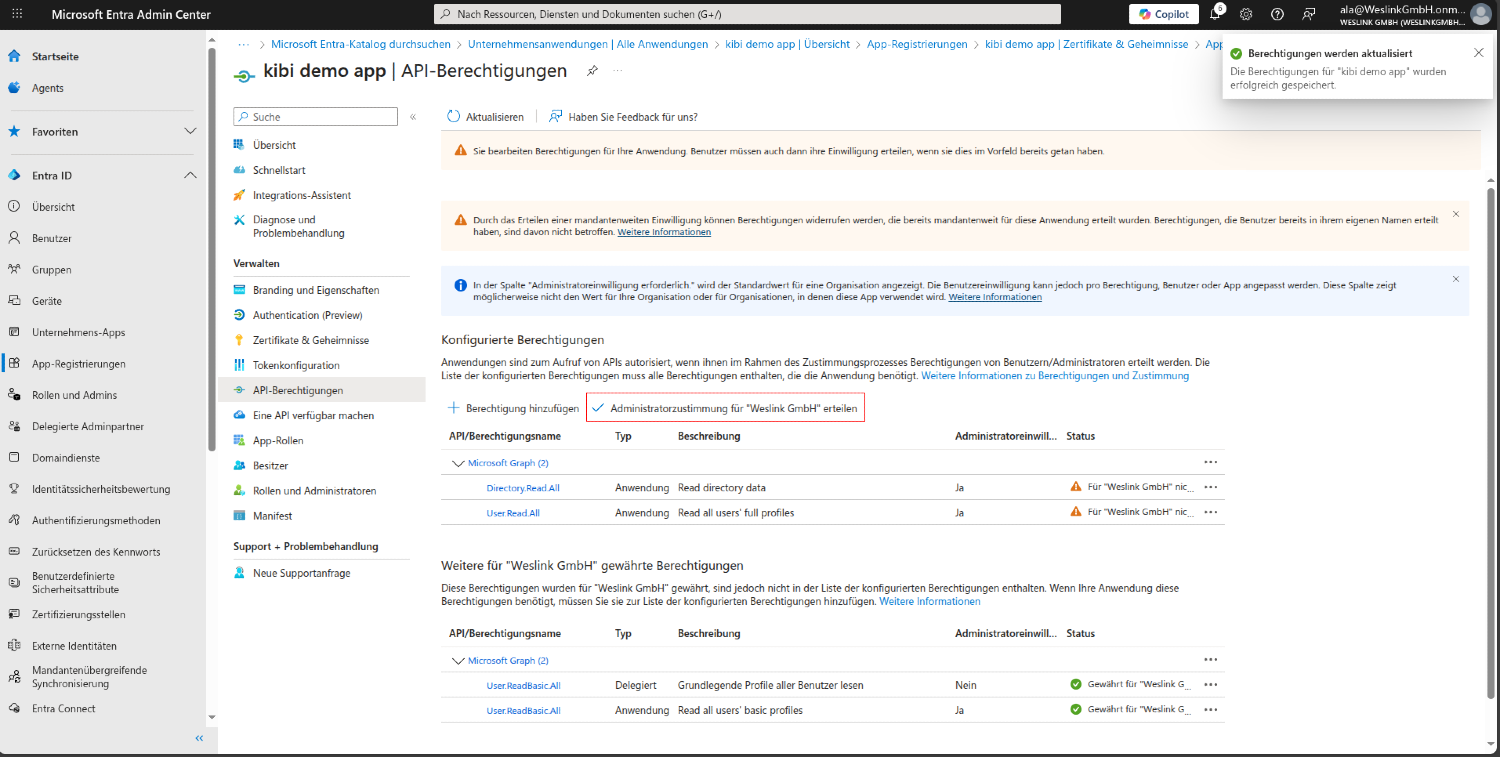Open Gruppen in the sidebar
The height and width of the screenshot is (757, 1500).
pyautogui.click(x=52, y=270)
